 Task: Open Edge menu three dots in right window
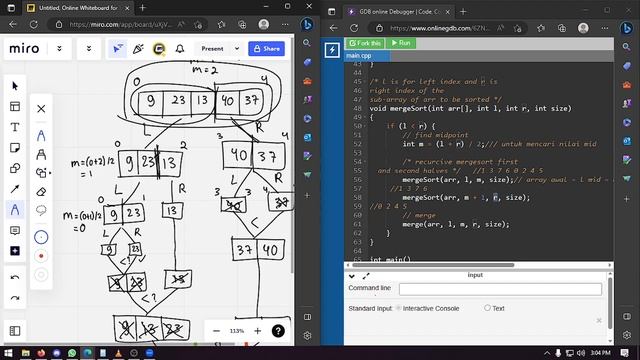tap(604, 28)
